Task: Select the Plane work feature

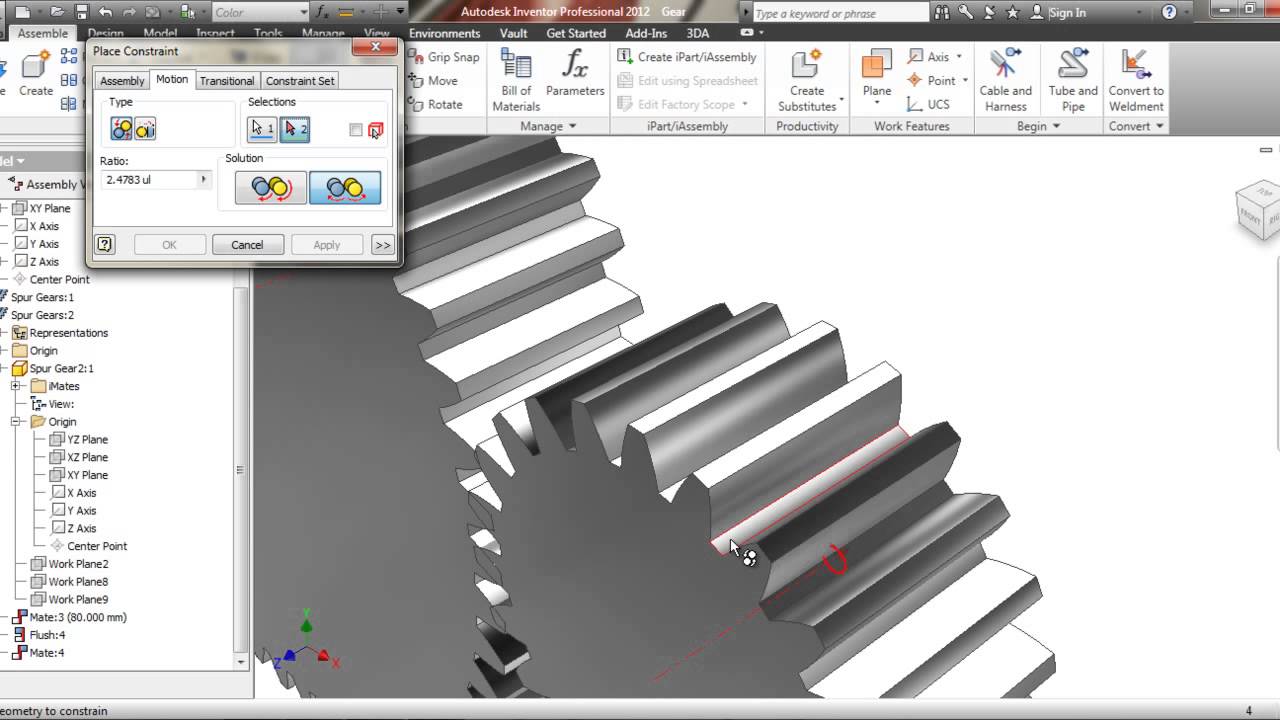Action: 877,73
